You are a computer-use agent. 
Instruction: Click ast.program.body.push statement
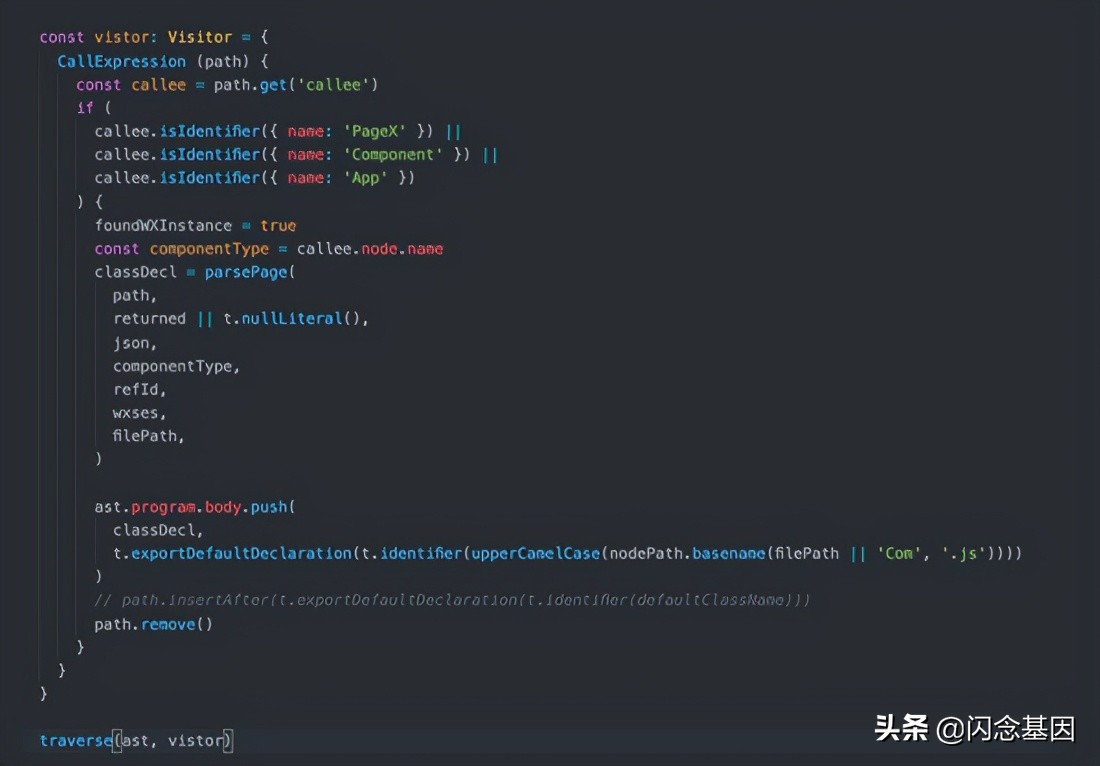(x=193, y=506)
